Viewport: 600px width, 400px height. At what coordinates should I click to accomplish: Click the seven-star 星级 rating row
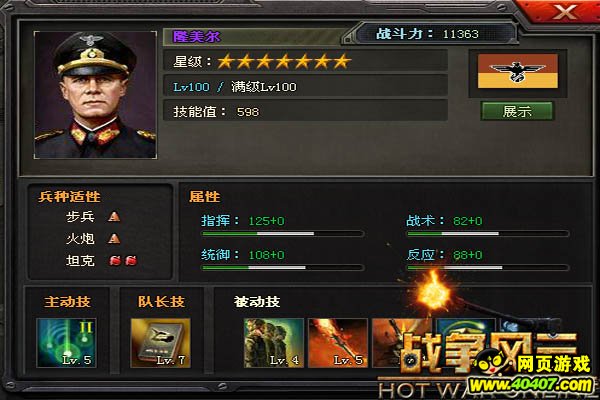click(305, 61)
